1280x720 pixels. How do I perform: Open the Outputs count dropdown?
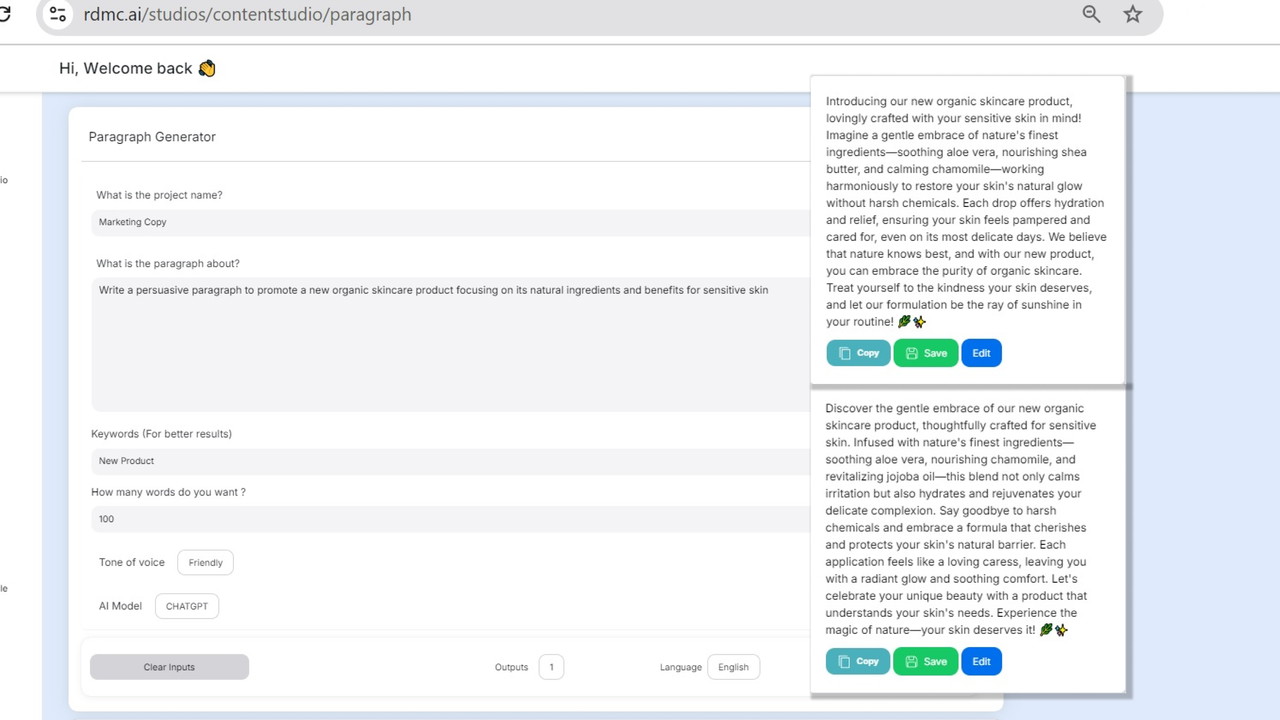(551, 667)
